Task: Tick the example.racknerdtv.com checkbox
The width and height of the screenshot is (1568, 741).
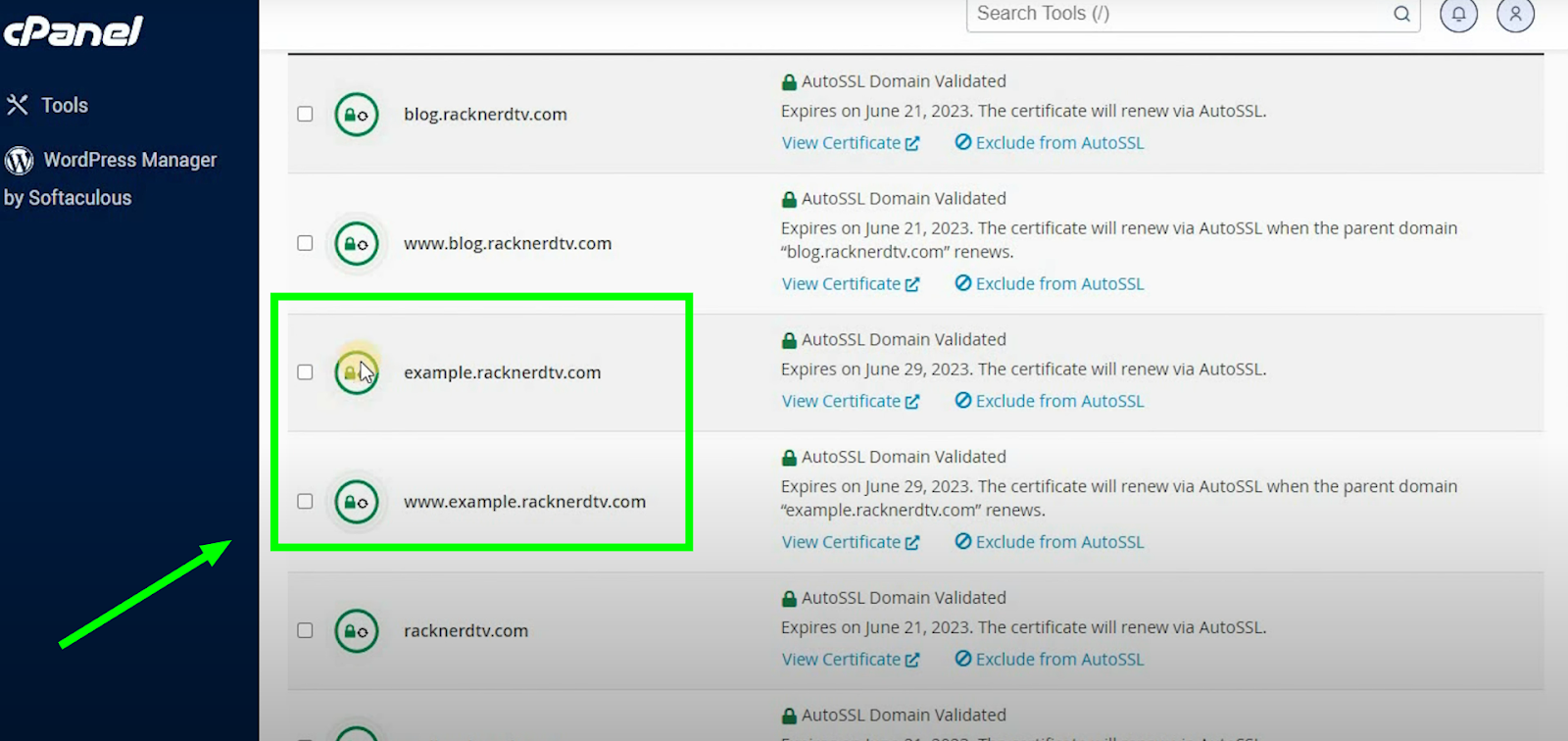Action: [x=305, y=372]
